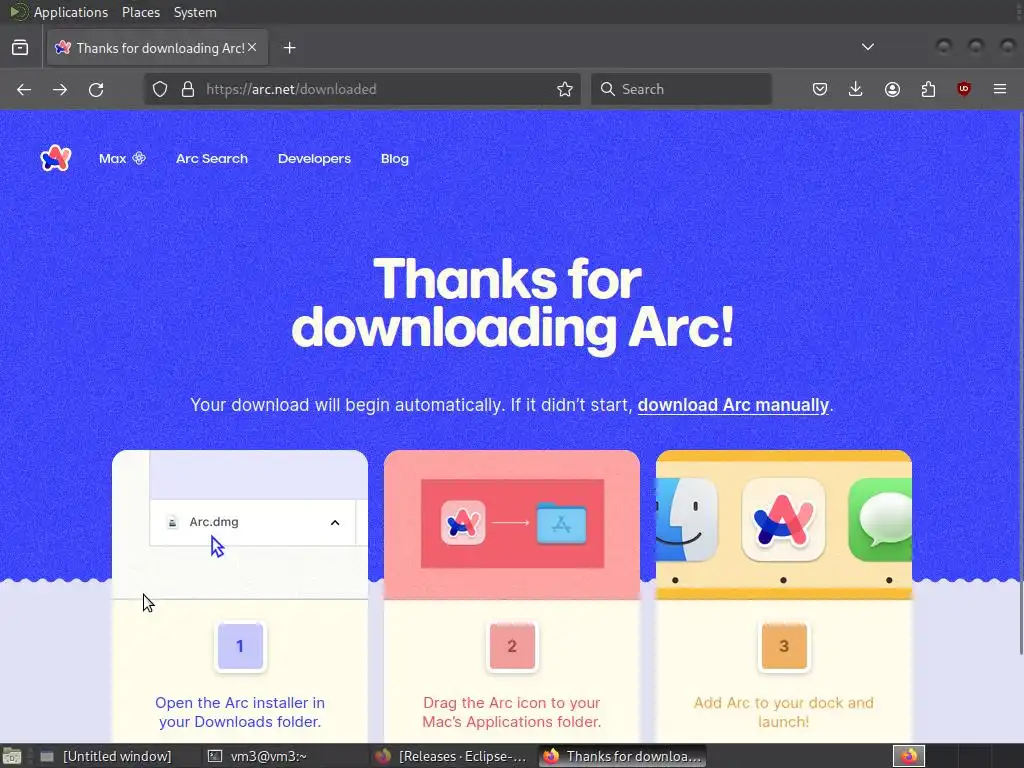
Task: Show site security padlock info
Action: coord(188,89)
